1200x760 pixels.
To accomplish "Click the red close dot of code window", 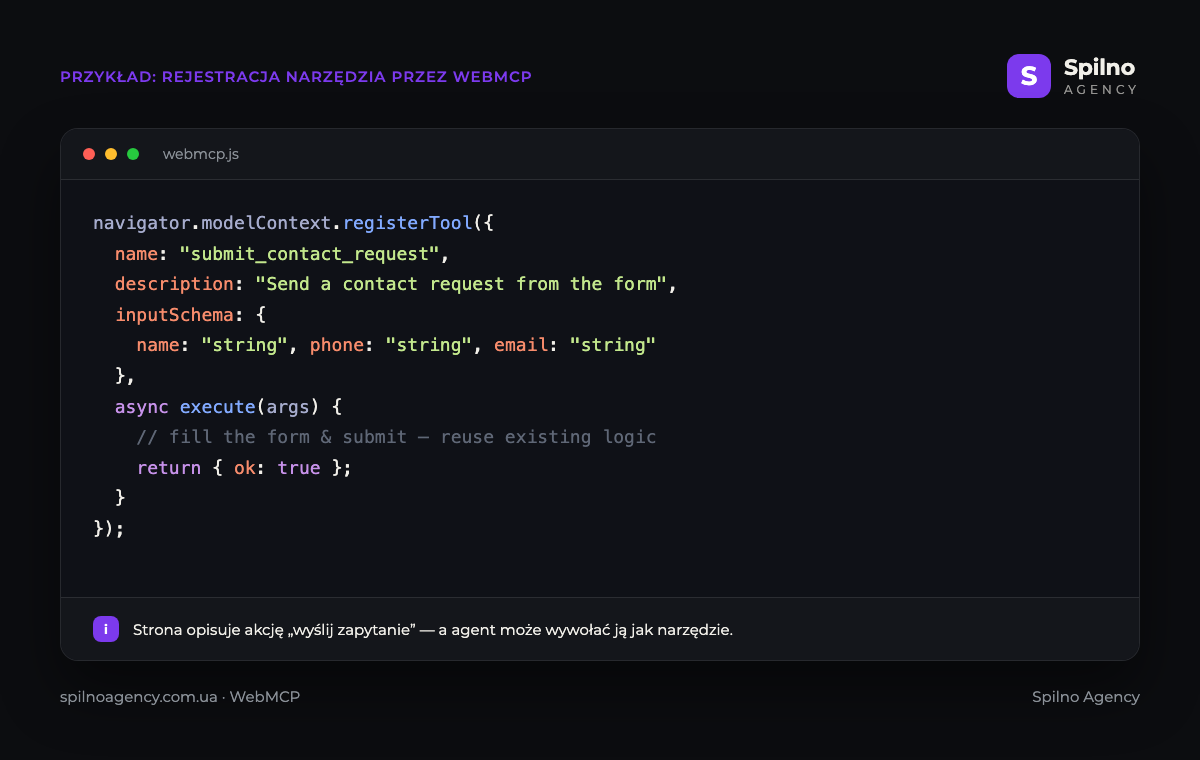I will pos(89,154).
